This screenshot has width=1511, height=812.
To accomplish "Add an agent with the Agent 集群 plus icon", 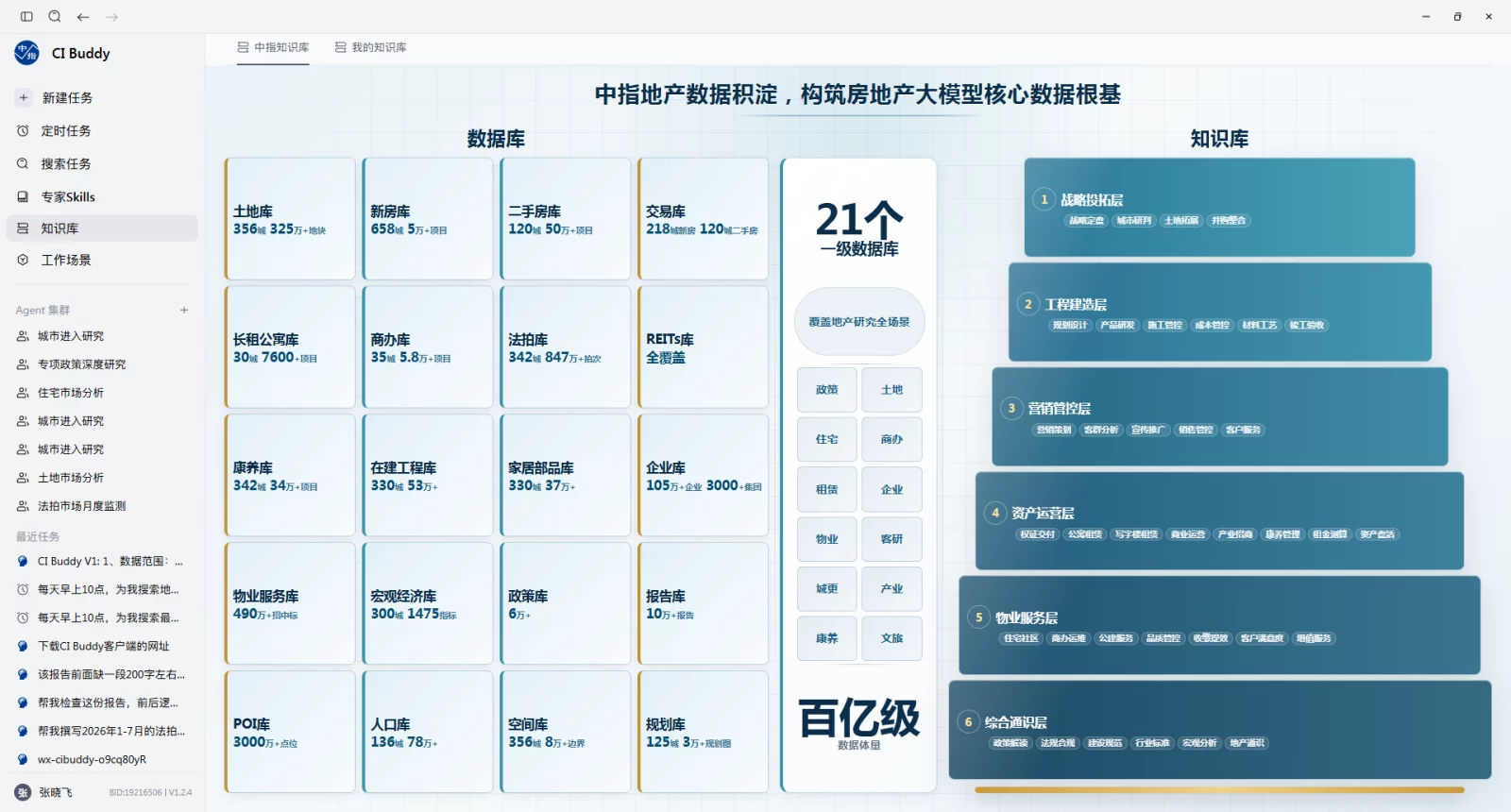I will pos(184,310).
